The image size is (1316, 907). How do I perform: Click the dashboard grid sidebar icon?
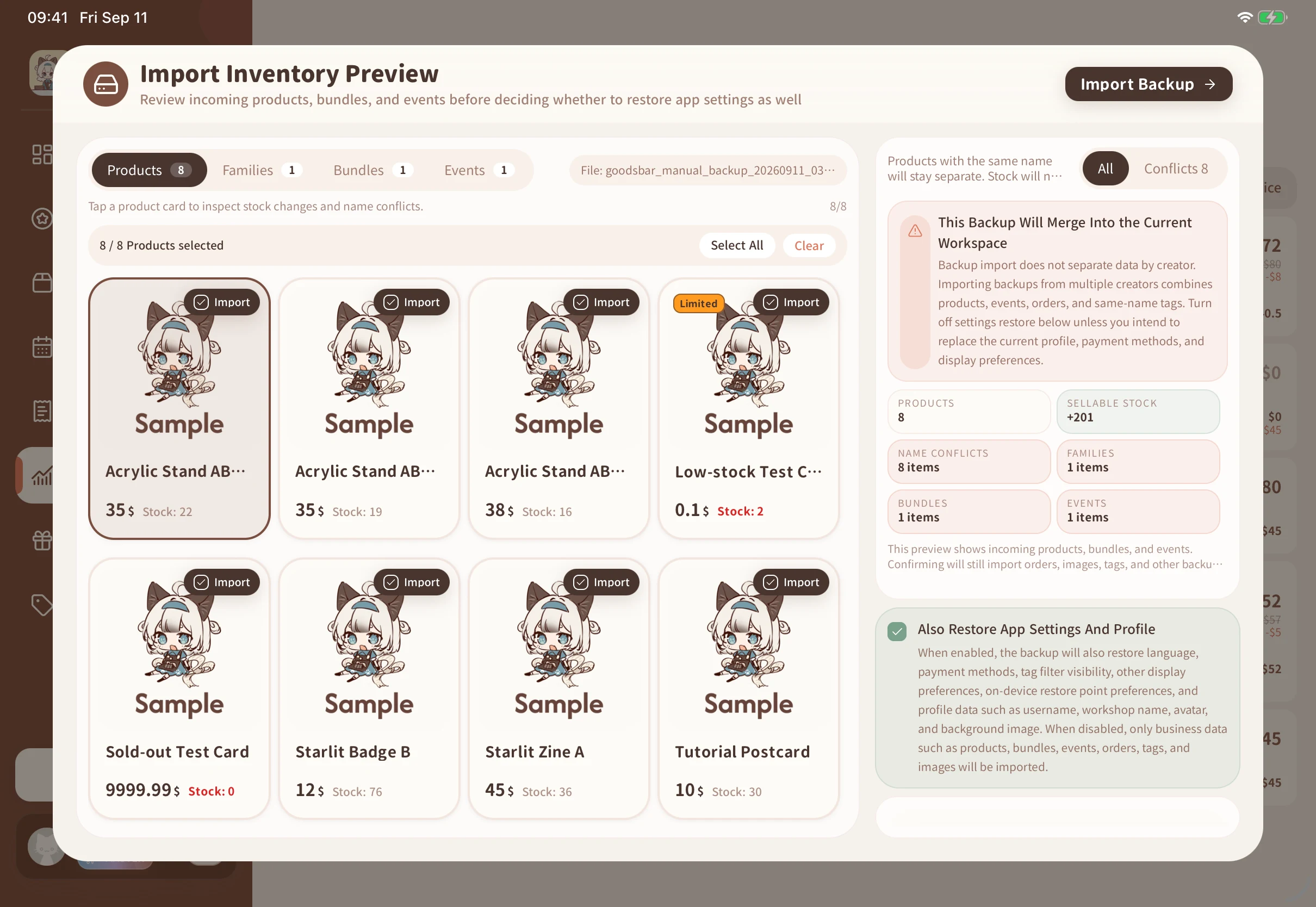pyautogui.click(x=42, y=154)
